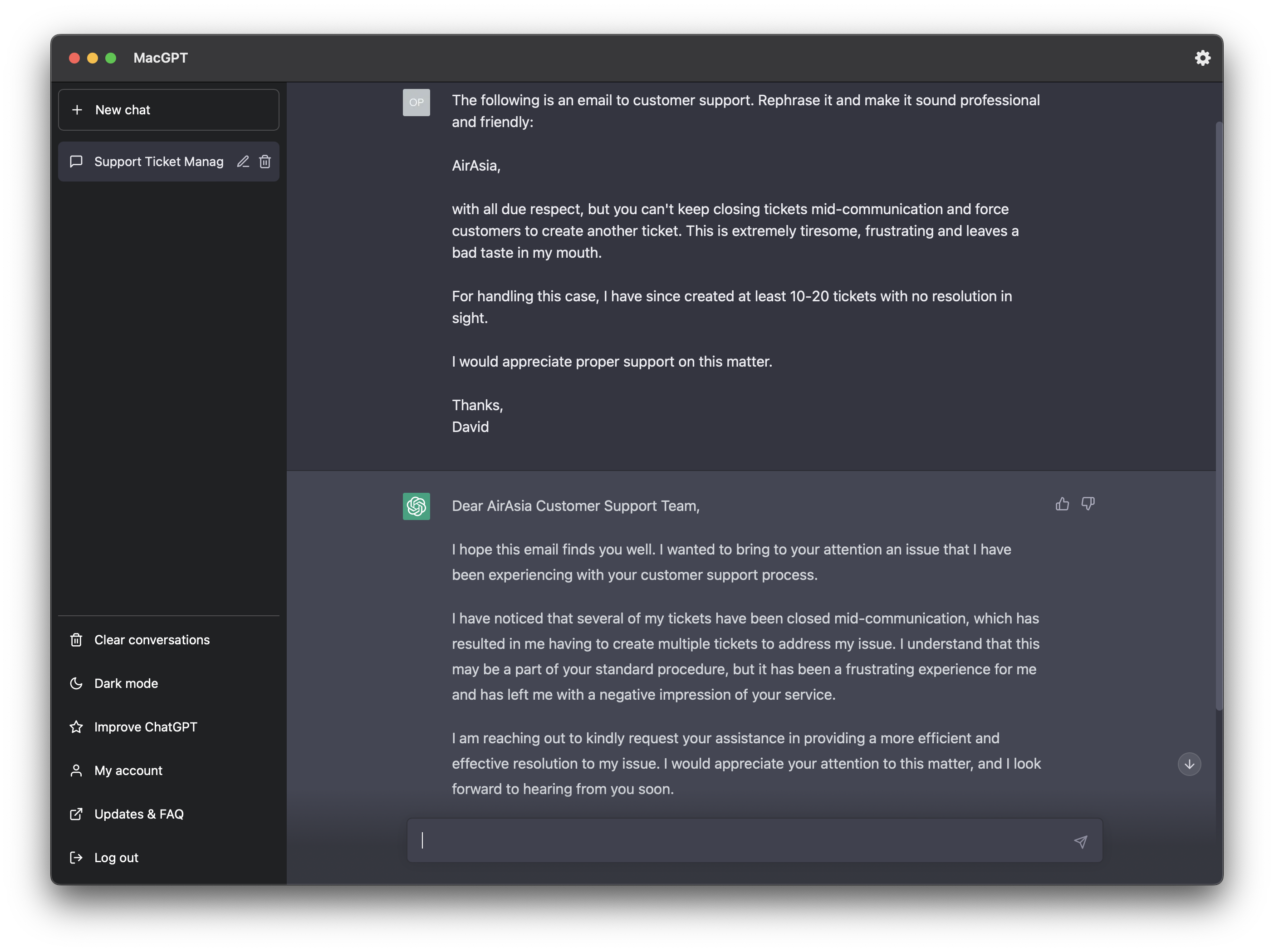Click the MacGPT window title
1274x952 pixels.
tap(161, 58)
